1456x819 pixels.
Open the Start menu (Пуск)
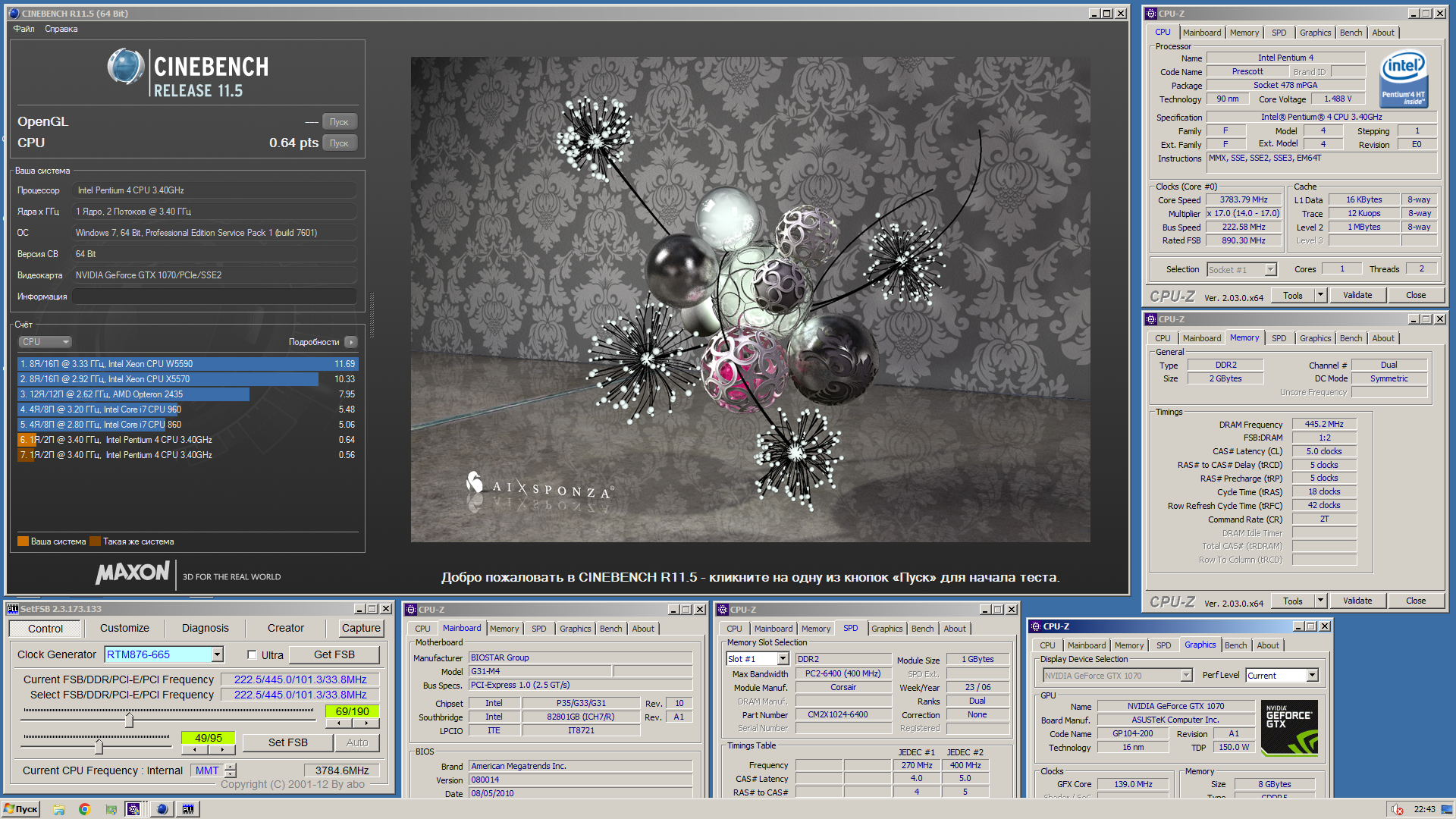click(x=20, y=809)
